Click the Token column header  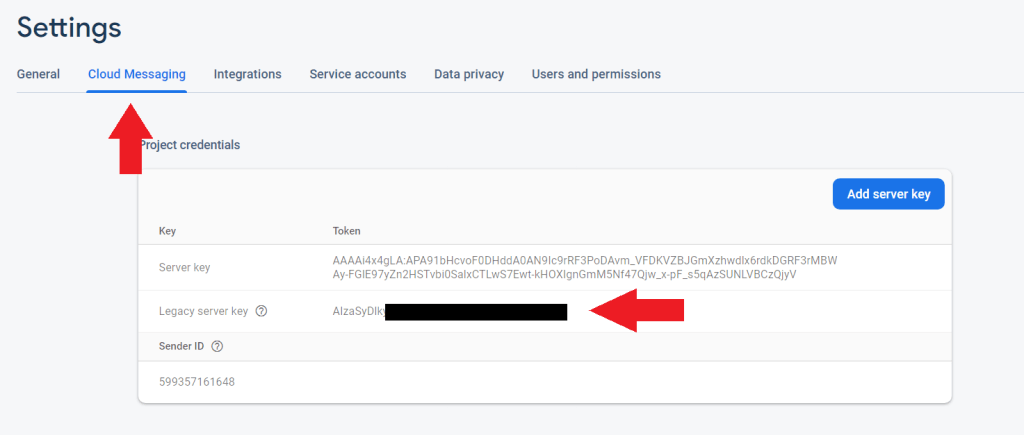tap(347, 231)
